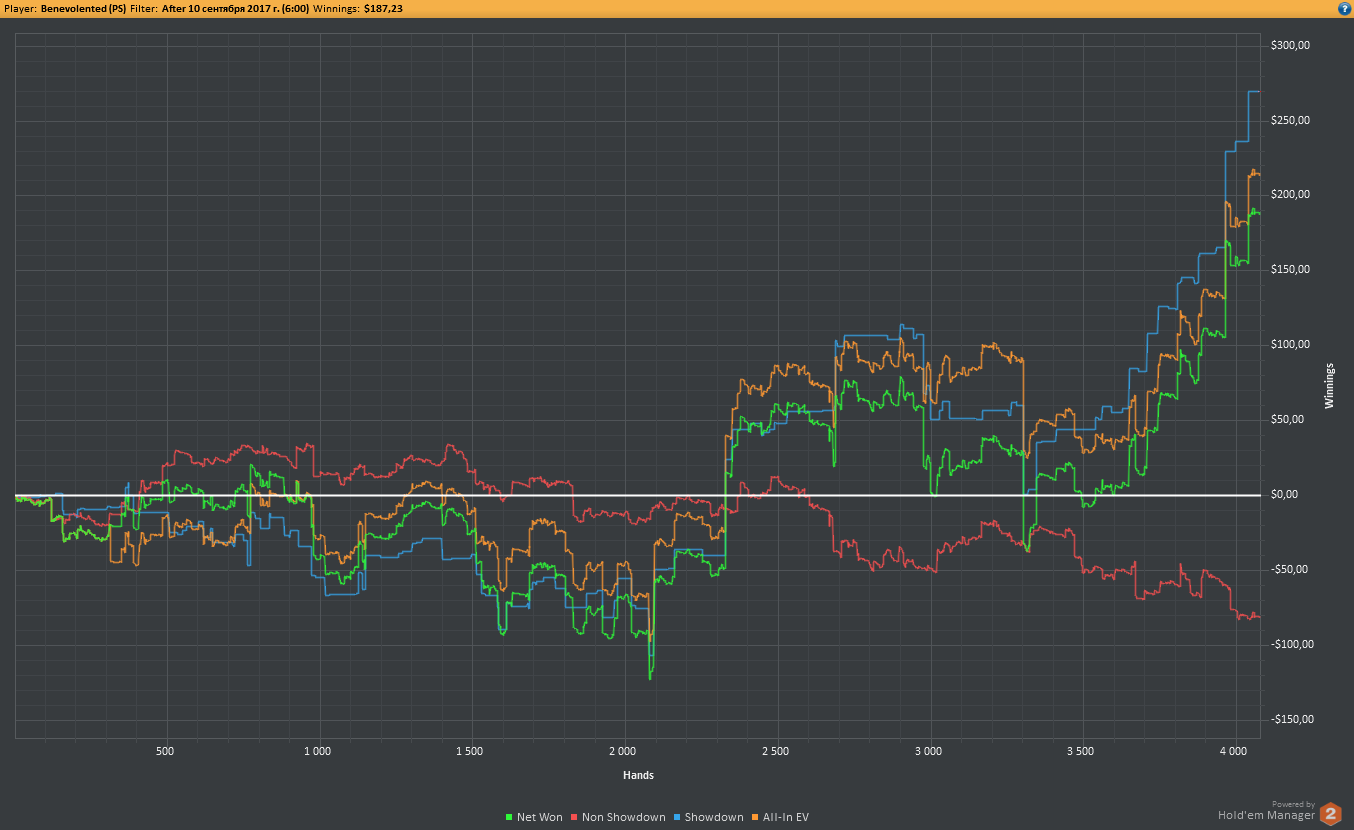Toggle the Net Won series label in legend
This screenshot has width=1354, height=830.
[539, 818]
